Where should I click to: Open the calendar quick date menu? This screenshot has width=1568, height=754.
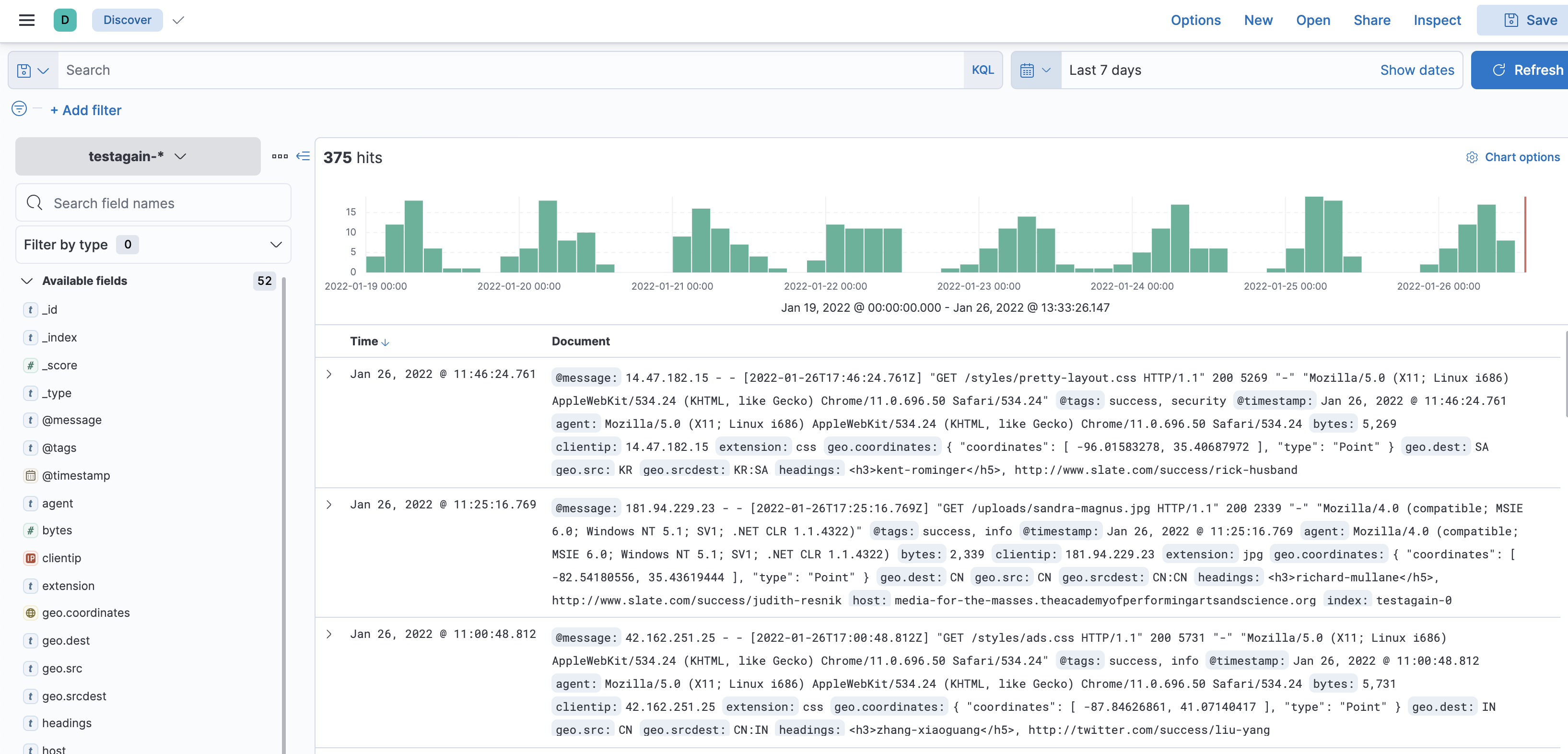[x=1035, y=71]
